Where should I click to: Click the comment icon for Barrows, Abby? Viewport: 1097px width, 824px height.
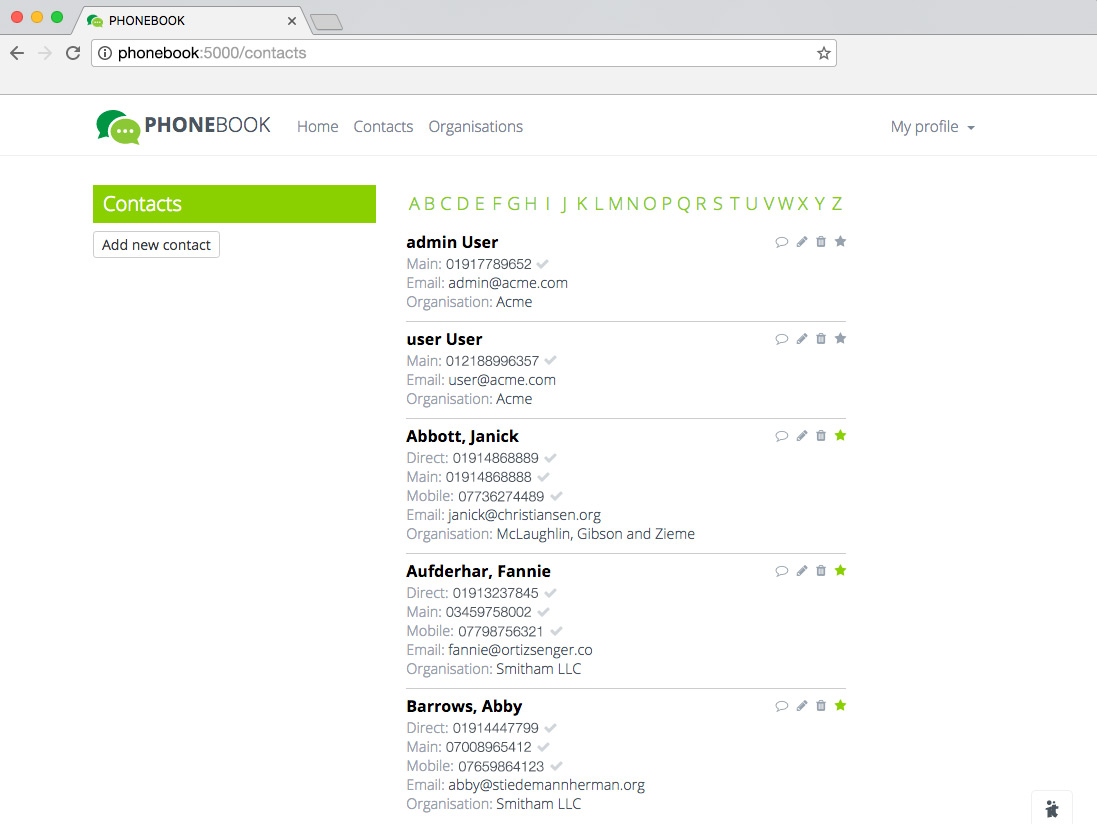point(782,706)
